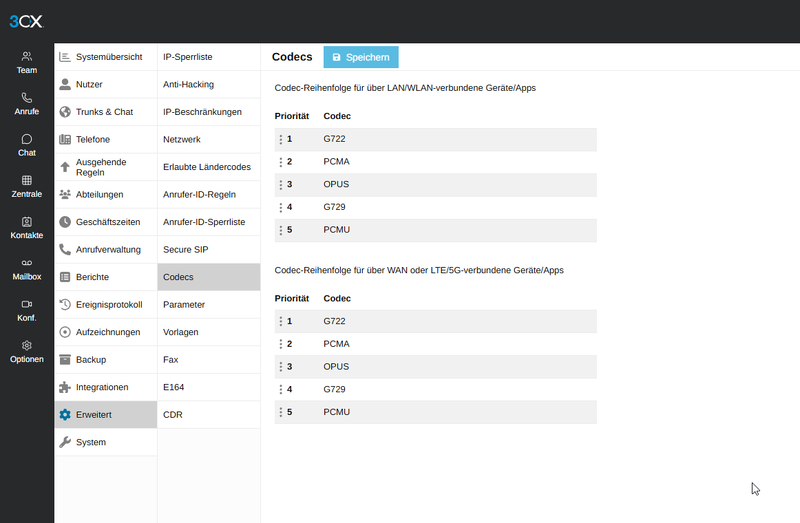Grab LAN G729 row drag handle
Image resolution: width=800 pixels, height=523 pixels.
tap(281, 208)
